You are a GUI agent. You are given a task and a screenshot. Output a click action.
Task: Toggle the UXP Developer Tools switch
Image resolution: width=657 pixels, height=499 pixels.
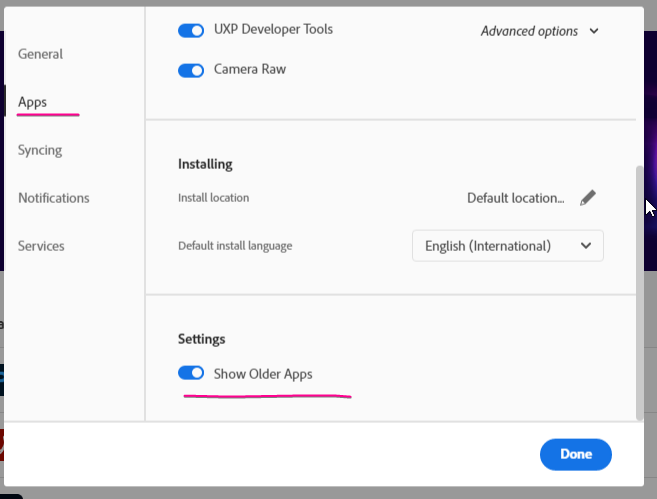(191, 30)
